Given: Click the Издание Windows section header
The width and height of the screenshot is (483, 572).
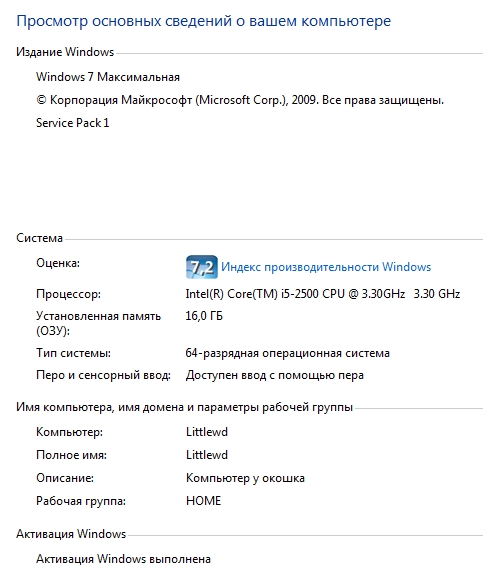Looking at the screenshot, I should point(65,52).
